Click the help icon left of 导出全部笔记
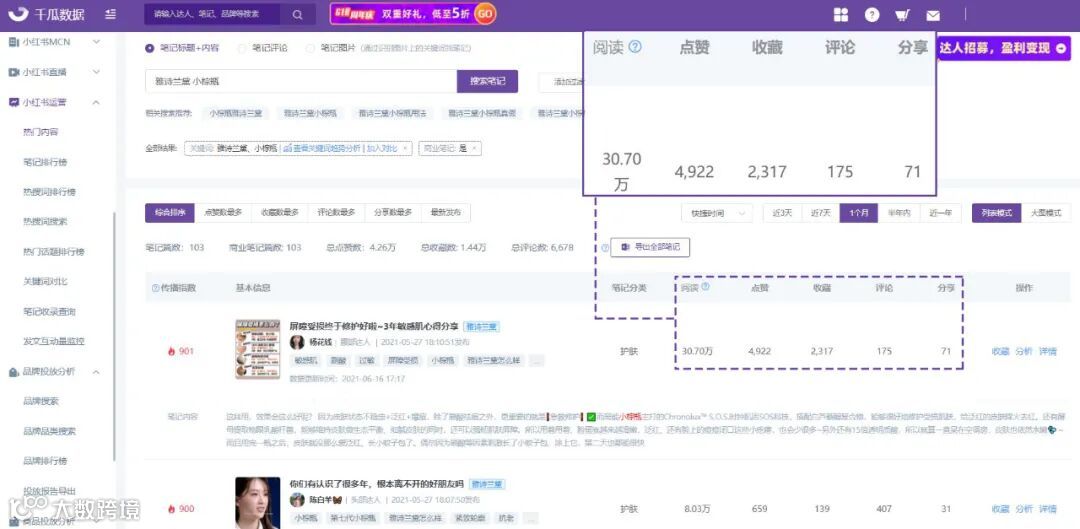This screenshot has width=1080, height=529. click(605, 247)
